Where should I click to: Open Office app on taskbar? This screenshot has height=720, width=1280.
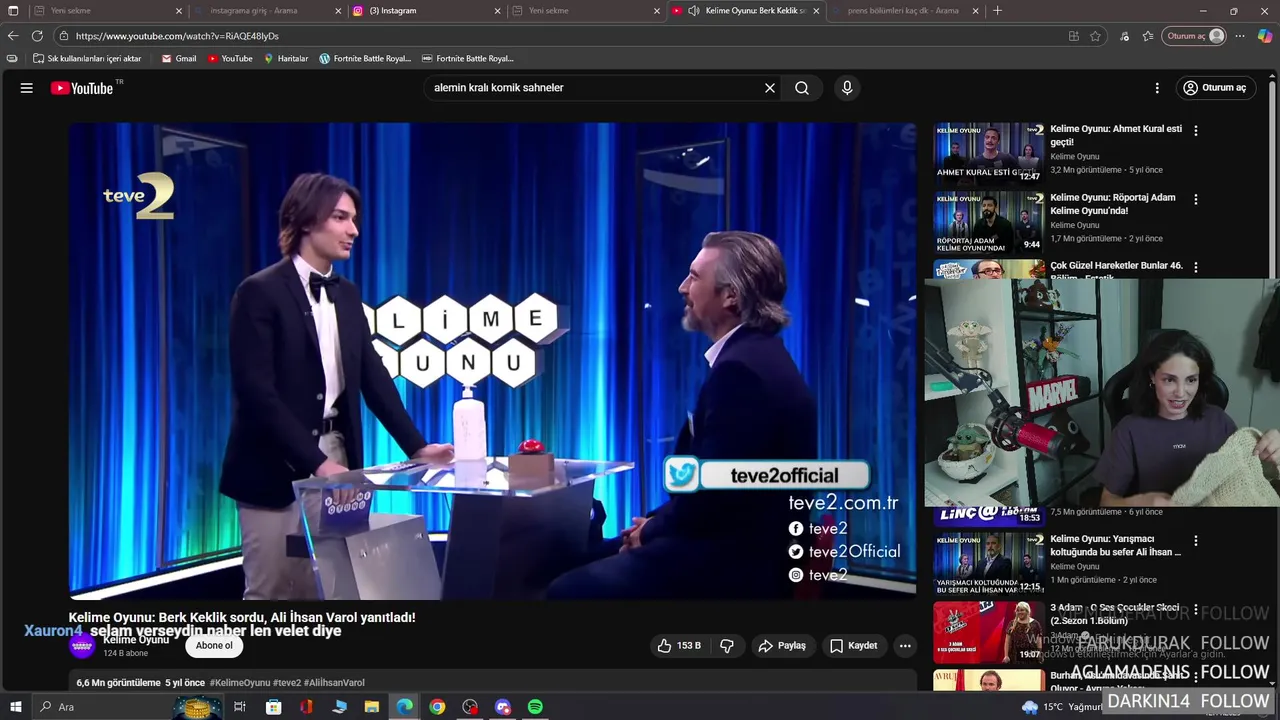[306, 707]
